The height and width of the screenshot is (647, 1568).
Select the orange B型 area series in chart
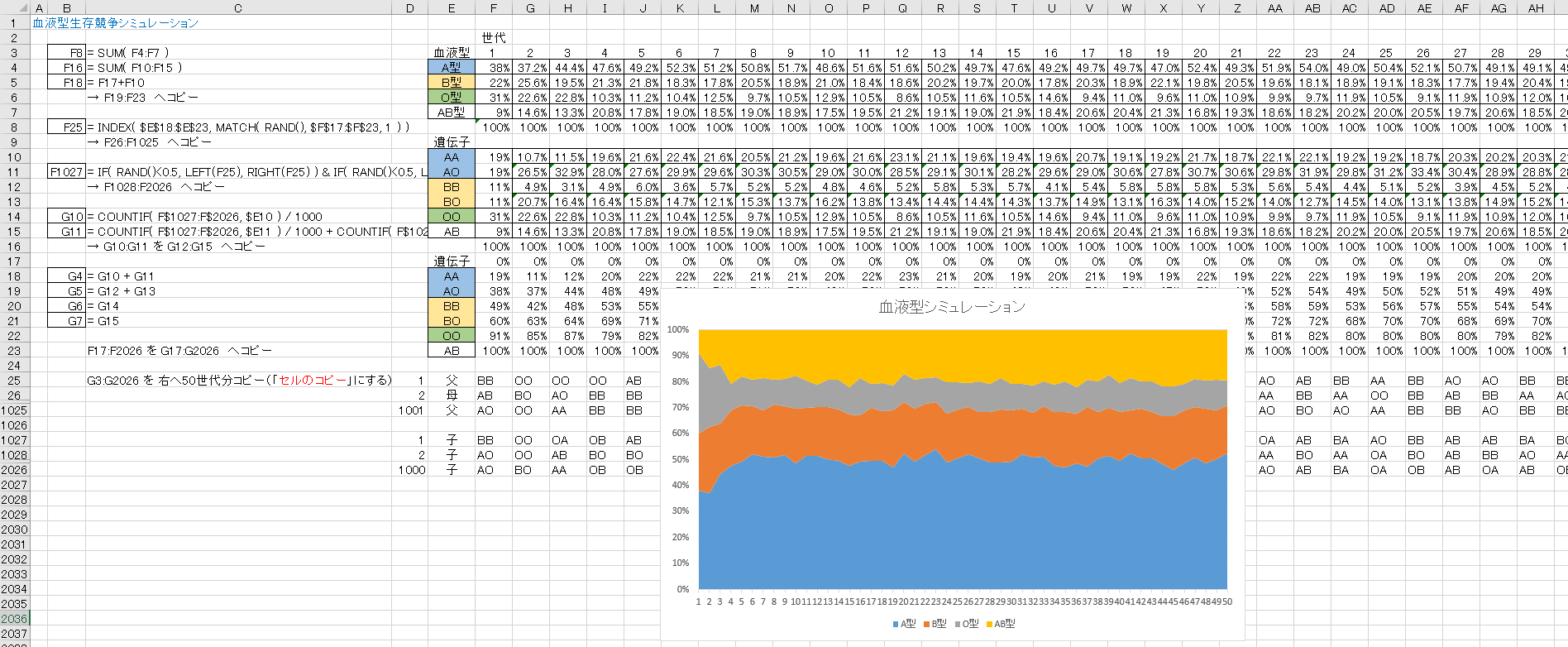coord(963,434)
